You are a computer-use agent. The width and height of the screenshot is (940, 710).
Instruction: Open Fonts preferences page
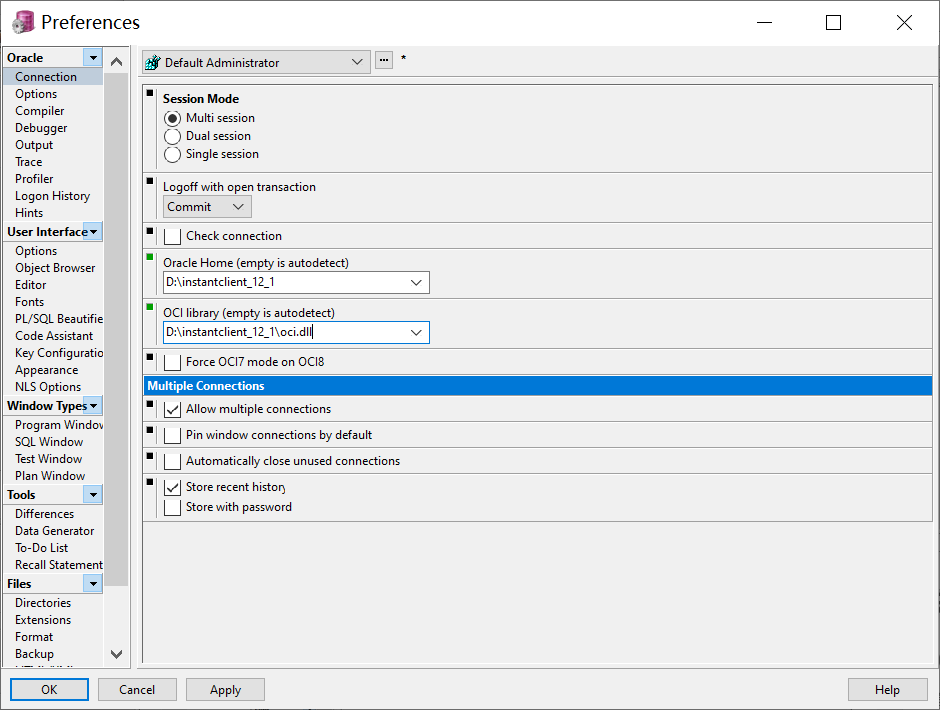(x=29, y=302)
